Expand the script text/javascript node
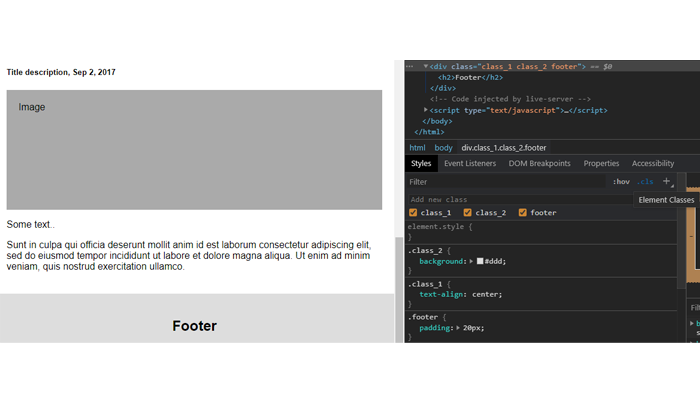The width and height of the screenshot is (700, 400). pyautogui.click(x=425, y=110)
